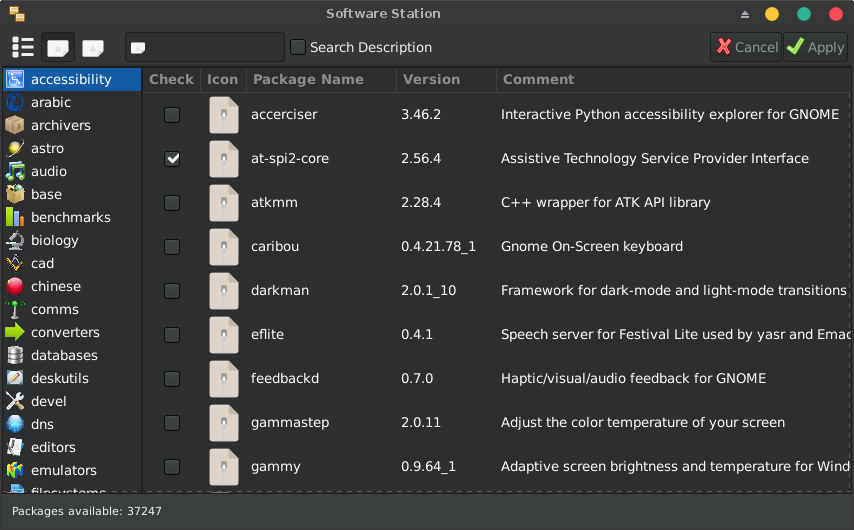
Task: Click the caribou package icon
Action: coord(224,247)
